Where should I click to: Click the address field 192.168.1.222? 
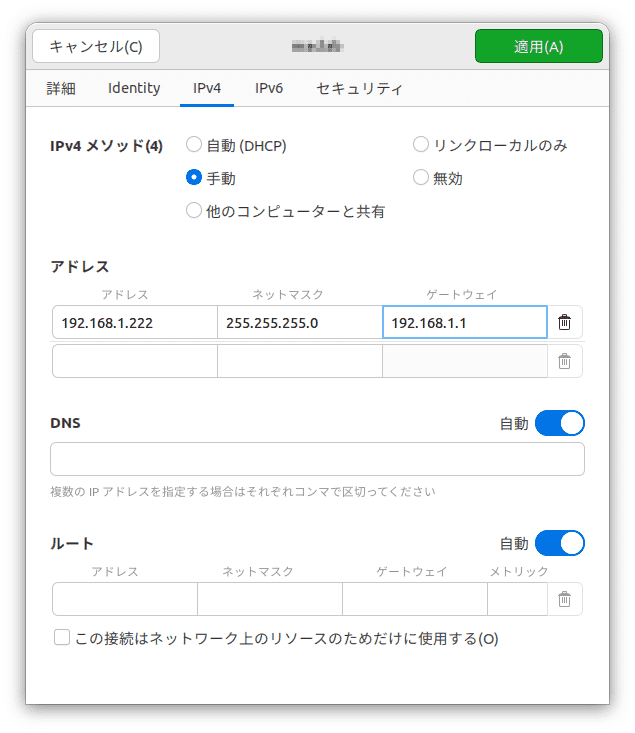pyautogui.click(x=135, y=323)
